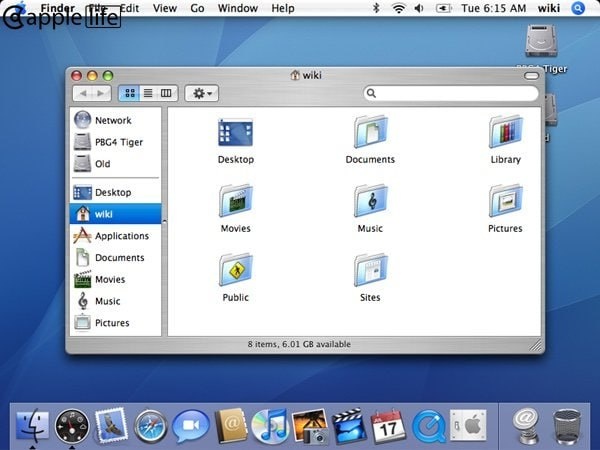
Task: Switch to column view
Action: click(166, 93)
